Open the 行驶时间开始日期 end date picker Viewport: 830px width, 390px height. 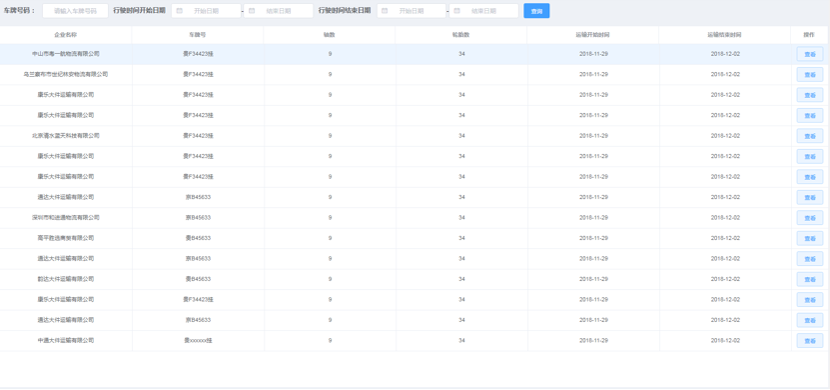tap(278, 11)
